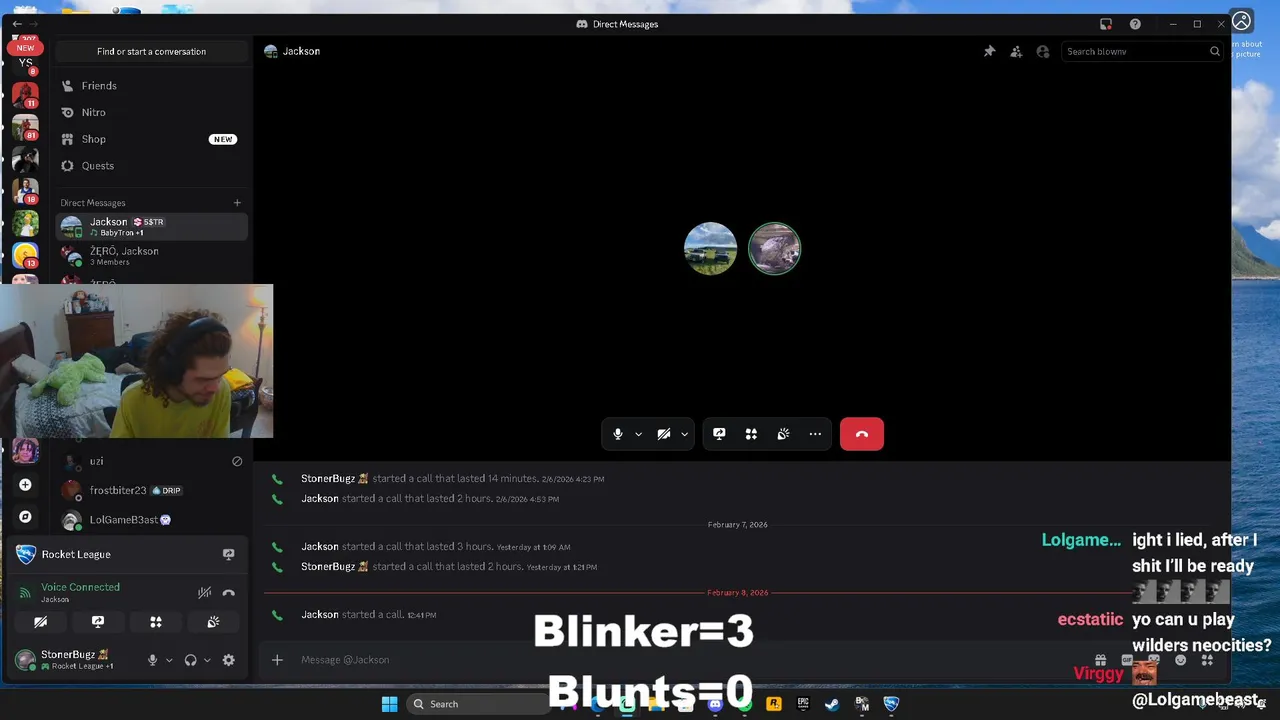This screenshot has width=1280, height=720.
Task: Show the user profile icon in header
Action: (x=1043, y=51)
